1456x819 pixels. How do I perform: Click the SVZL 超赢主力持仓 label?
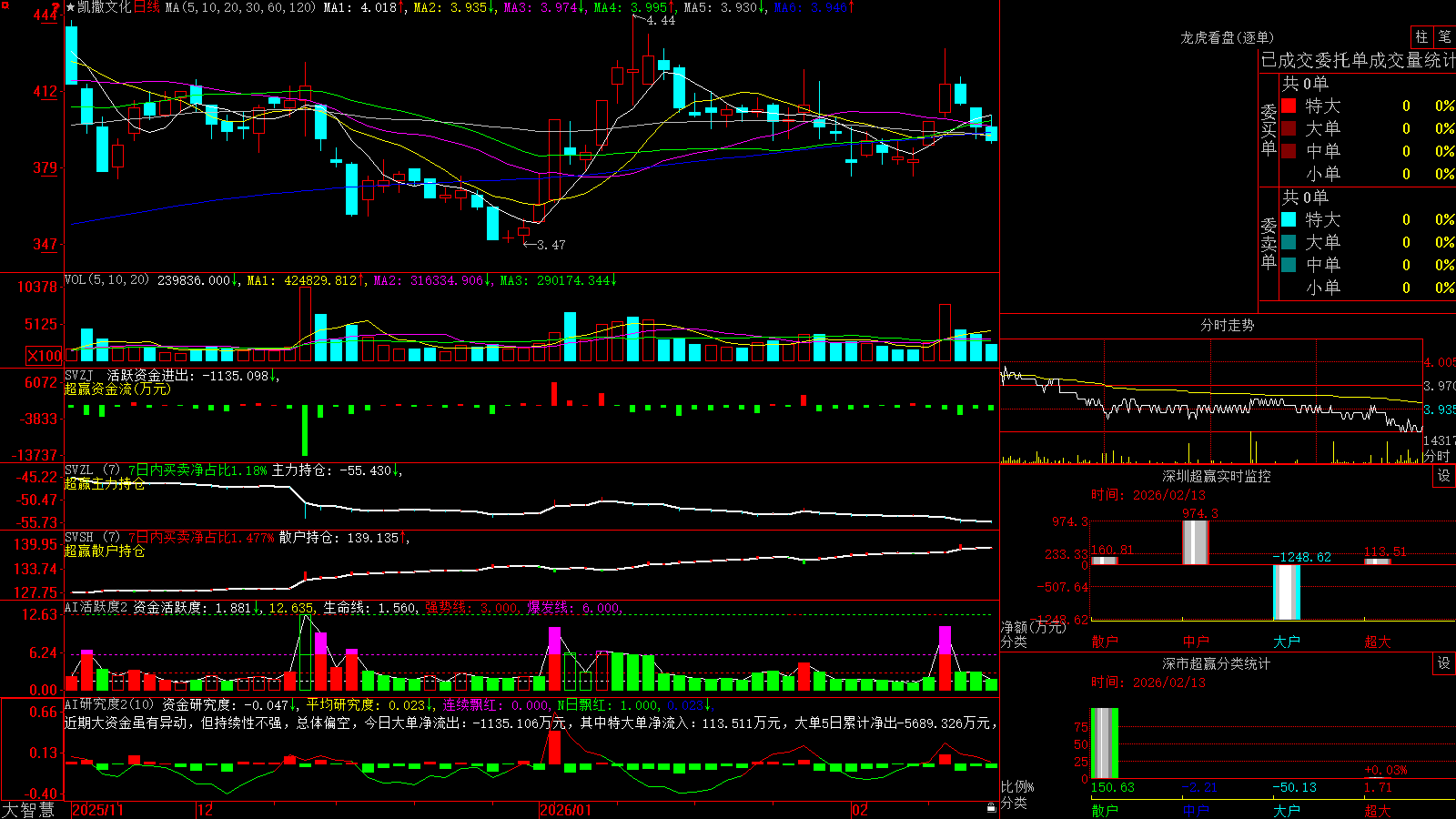coord(105,483)
